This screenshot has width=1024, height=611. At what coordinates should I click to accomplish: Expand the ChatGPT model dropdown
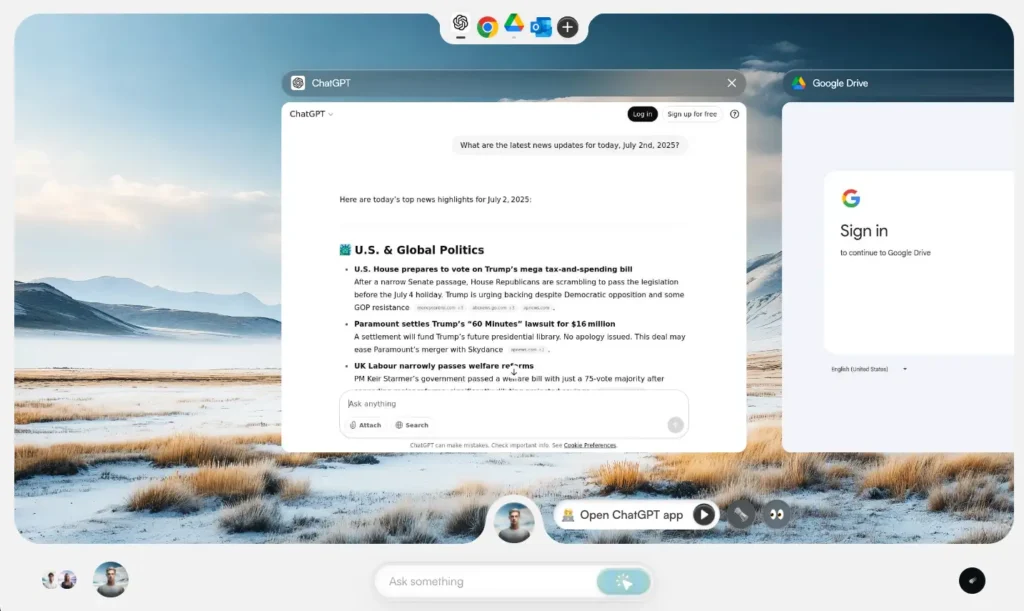(x=312, y=114)
